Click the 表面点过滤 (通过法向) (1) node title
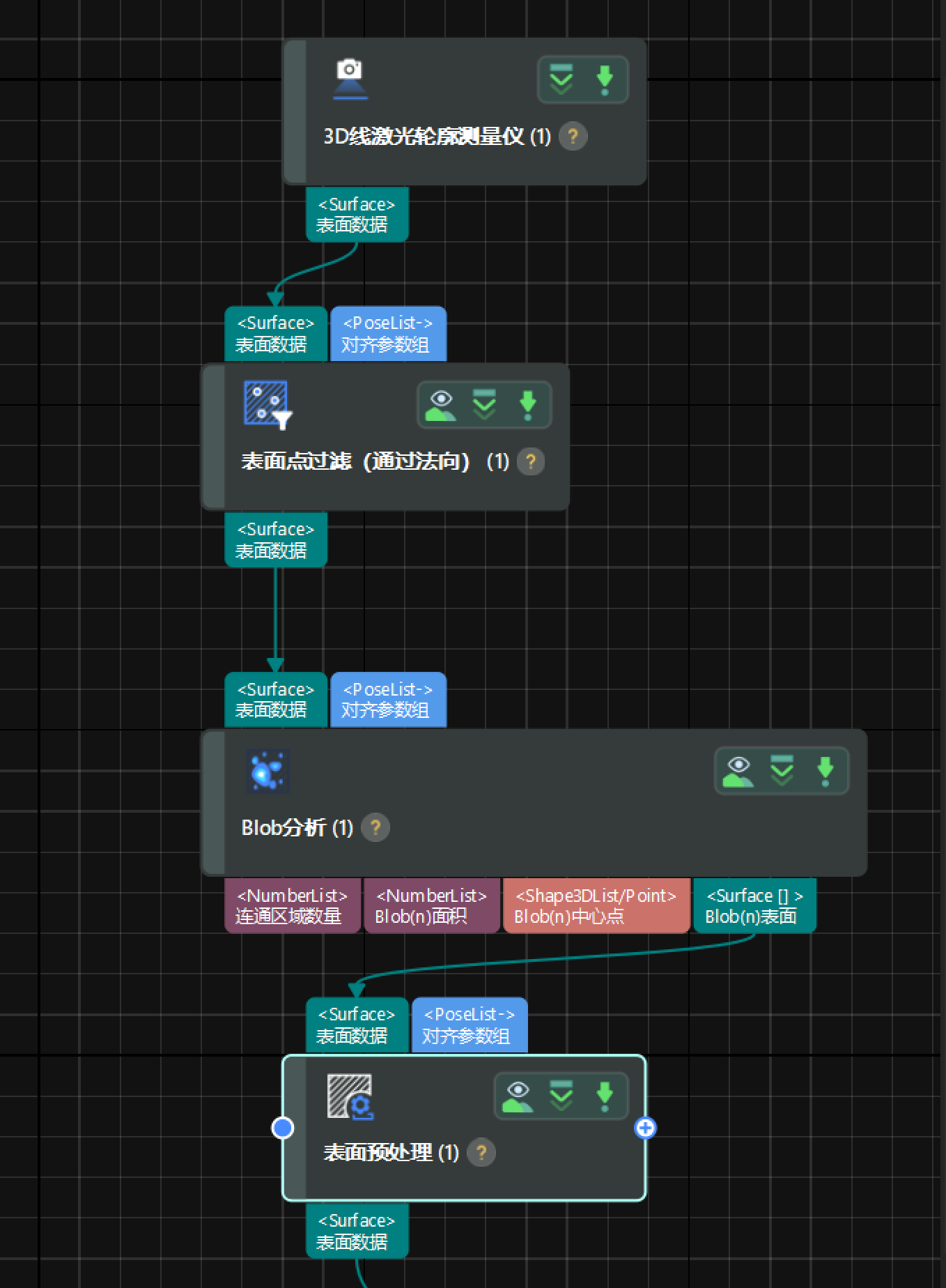This screenshot has height=1288, width=946. click(375, 461)
